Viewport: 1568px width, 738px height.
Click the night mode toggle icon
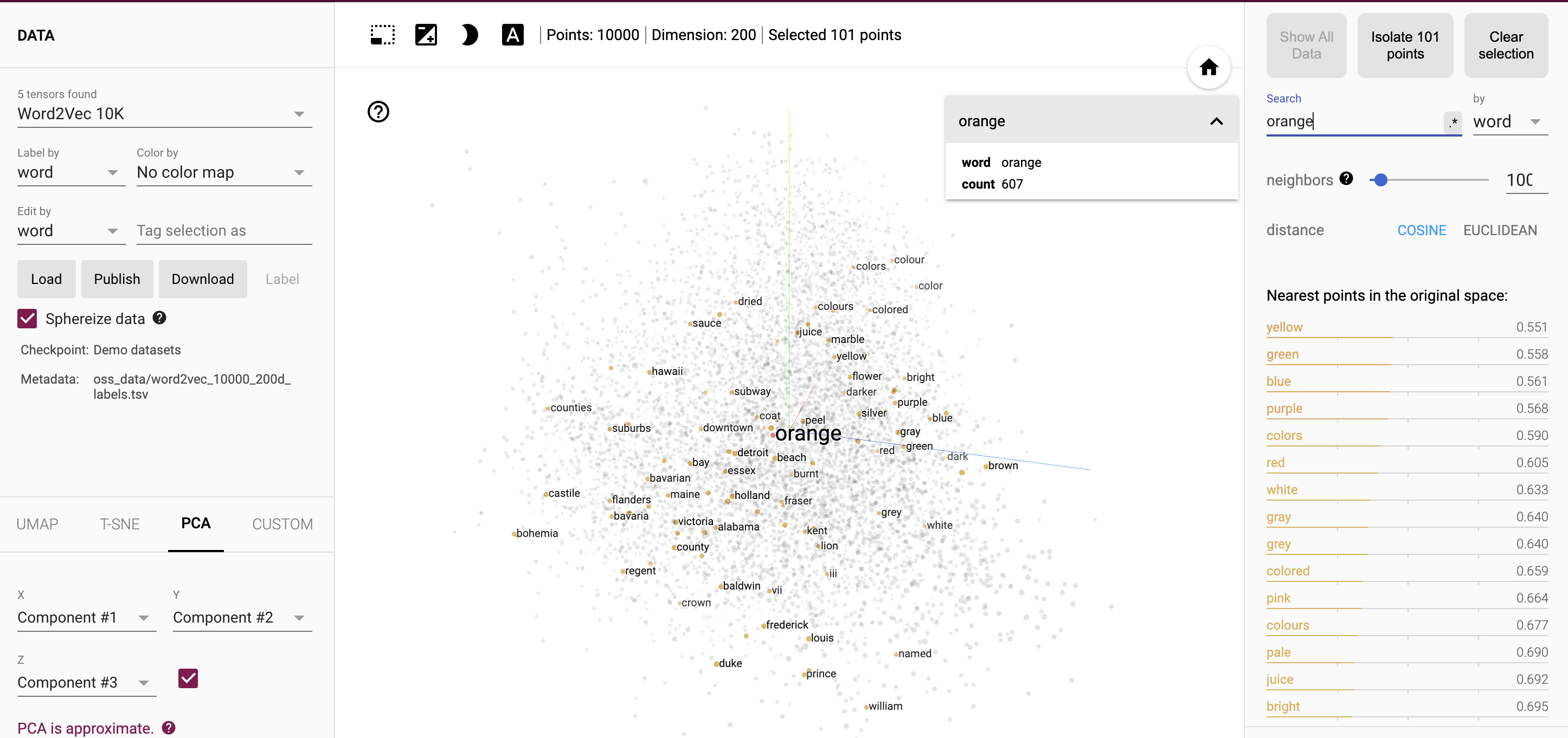[468, 36]
